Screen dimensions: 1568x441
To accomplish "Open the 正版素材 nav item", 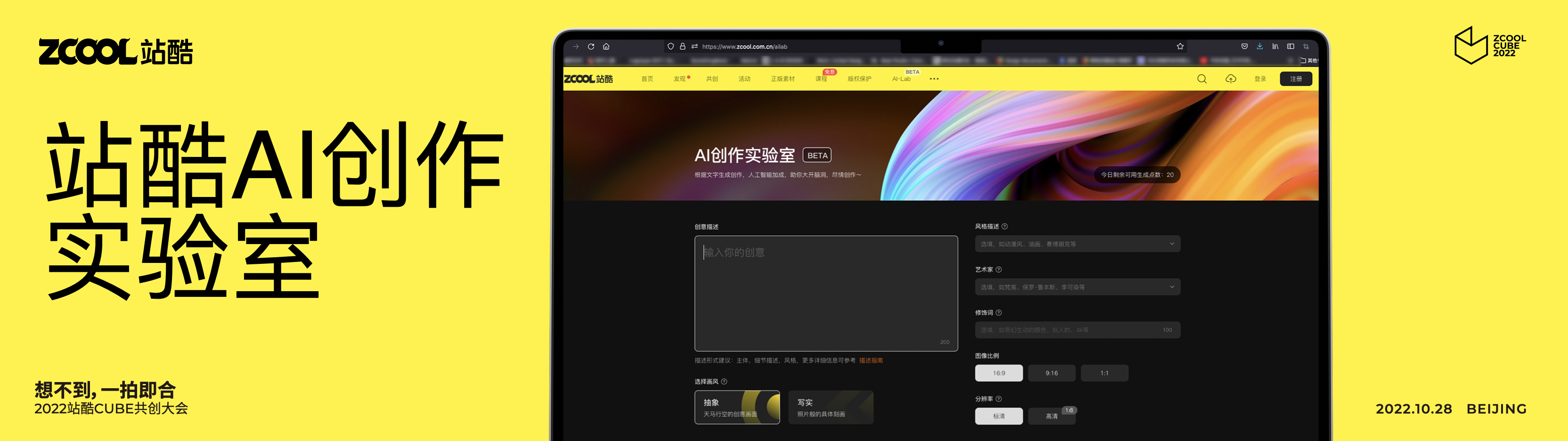I will 783,79.
